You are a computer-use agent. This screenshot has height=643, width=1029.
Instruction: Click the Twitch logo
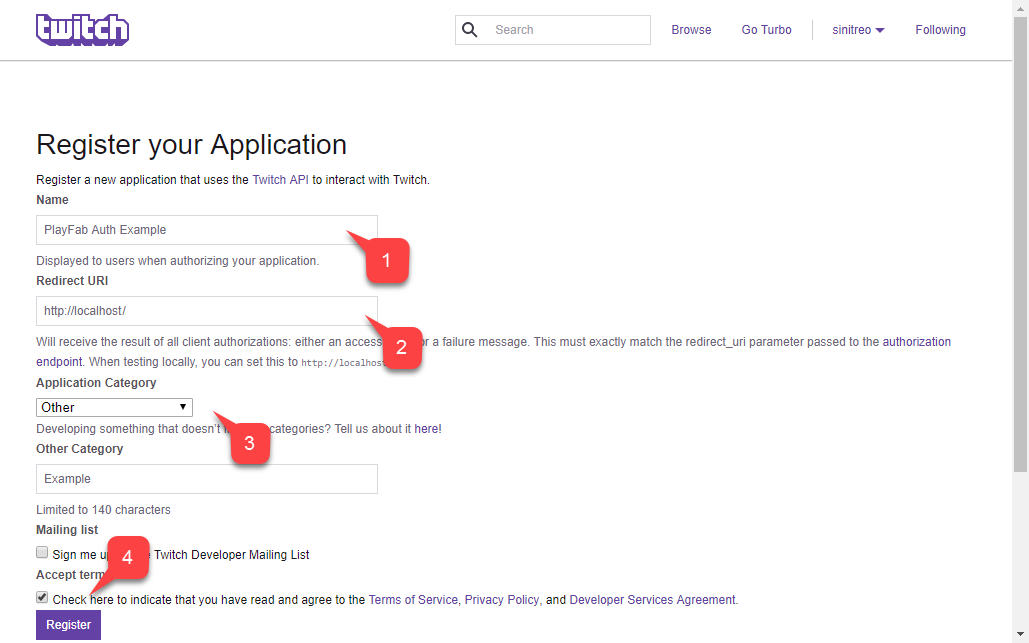click(82, 29)
